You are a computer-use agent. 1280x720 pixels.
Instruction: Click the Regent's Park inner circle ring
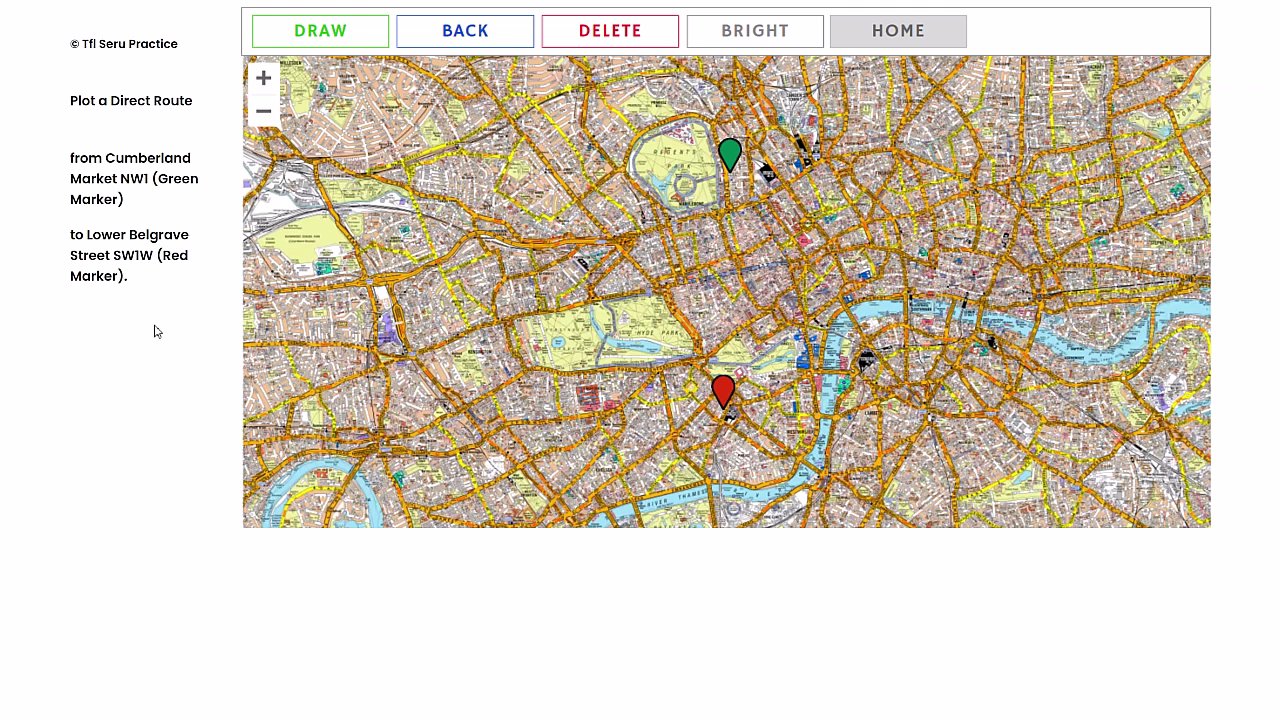[685, 185]
